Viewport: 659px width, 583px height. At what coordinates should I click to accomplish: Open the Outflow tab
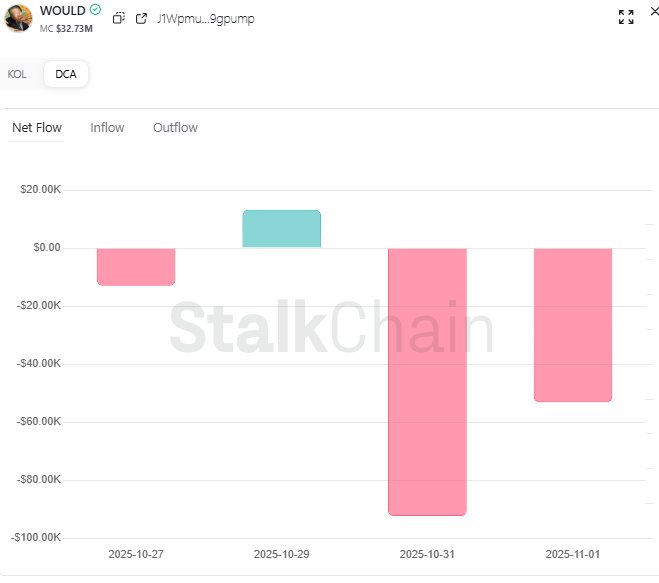tap(175, 127)
